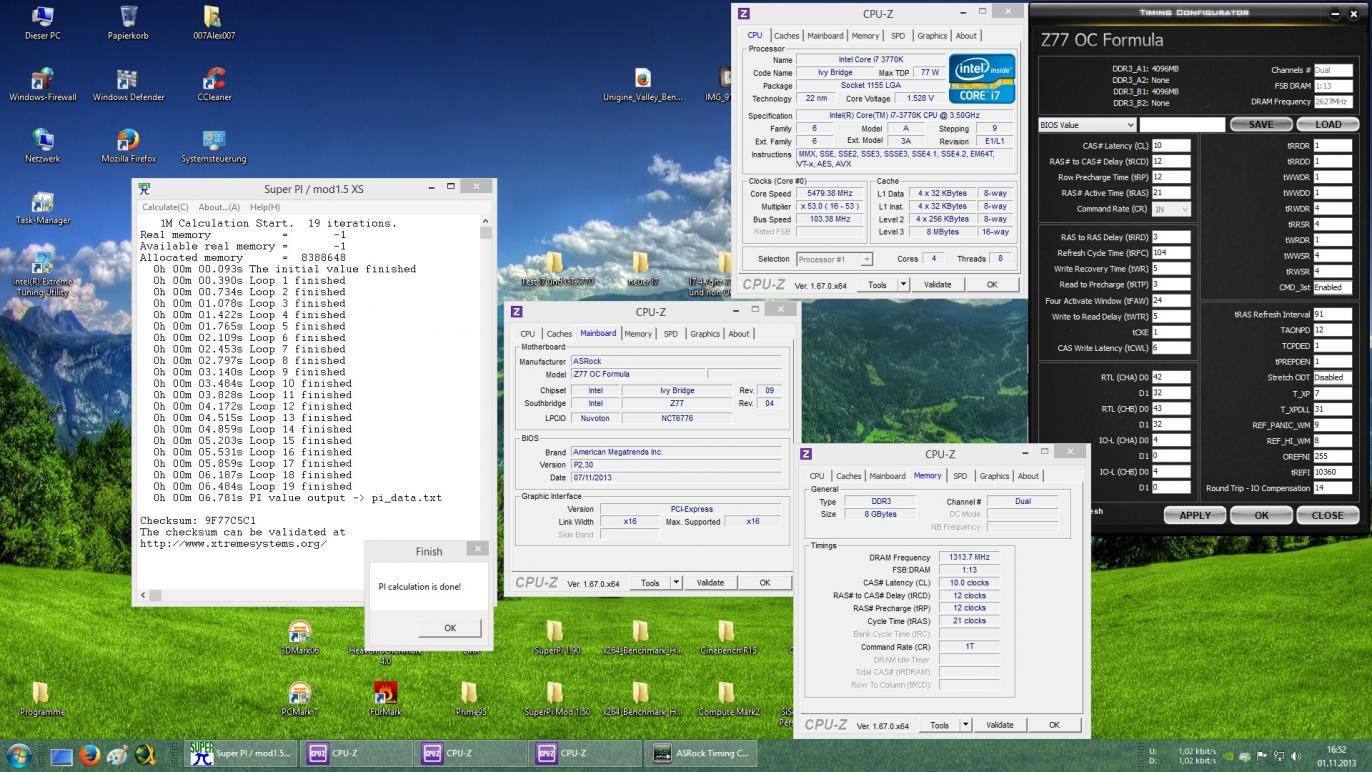Click the taskbar clock showing 16:52
The image size is (1372, 772).
tap(1337, 749)
